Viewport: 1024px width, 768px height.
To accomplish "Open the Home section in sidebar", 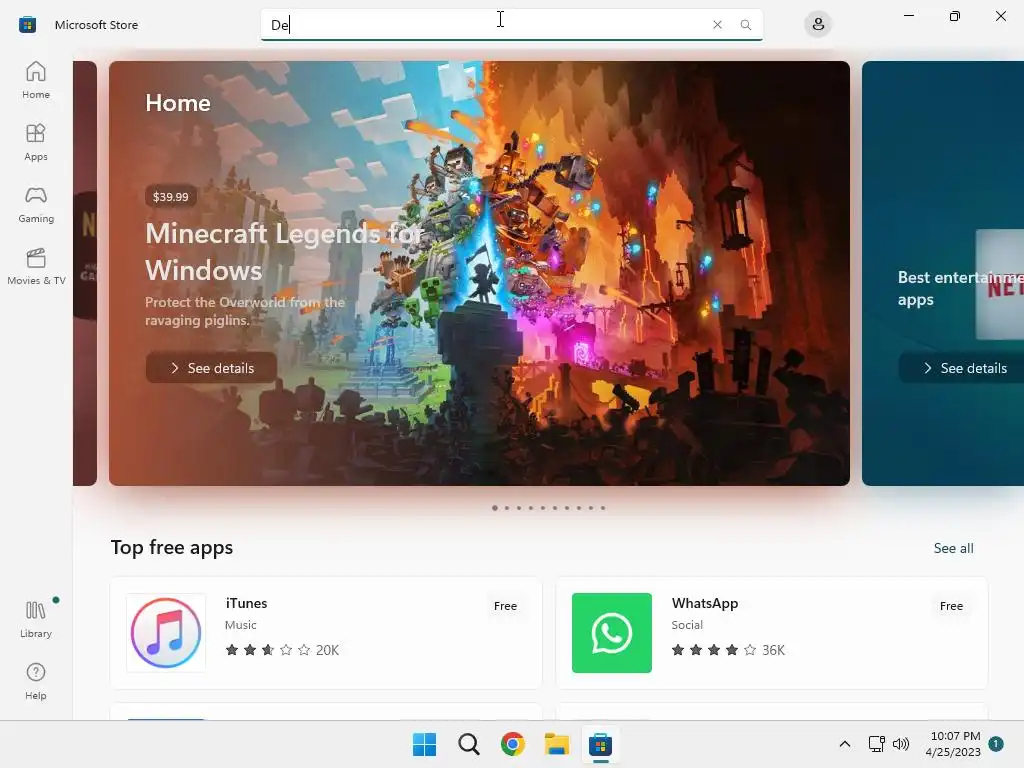I will tap(36, 80).
